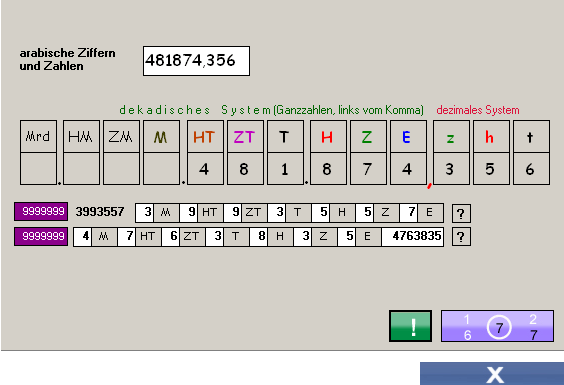Select the olive M place value header

(161, 136)
